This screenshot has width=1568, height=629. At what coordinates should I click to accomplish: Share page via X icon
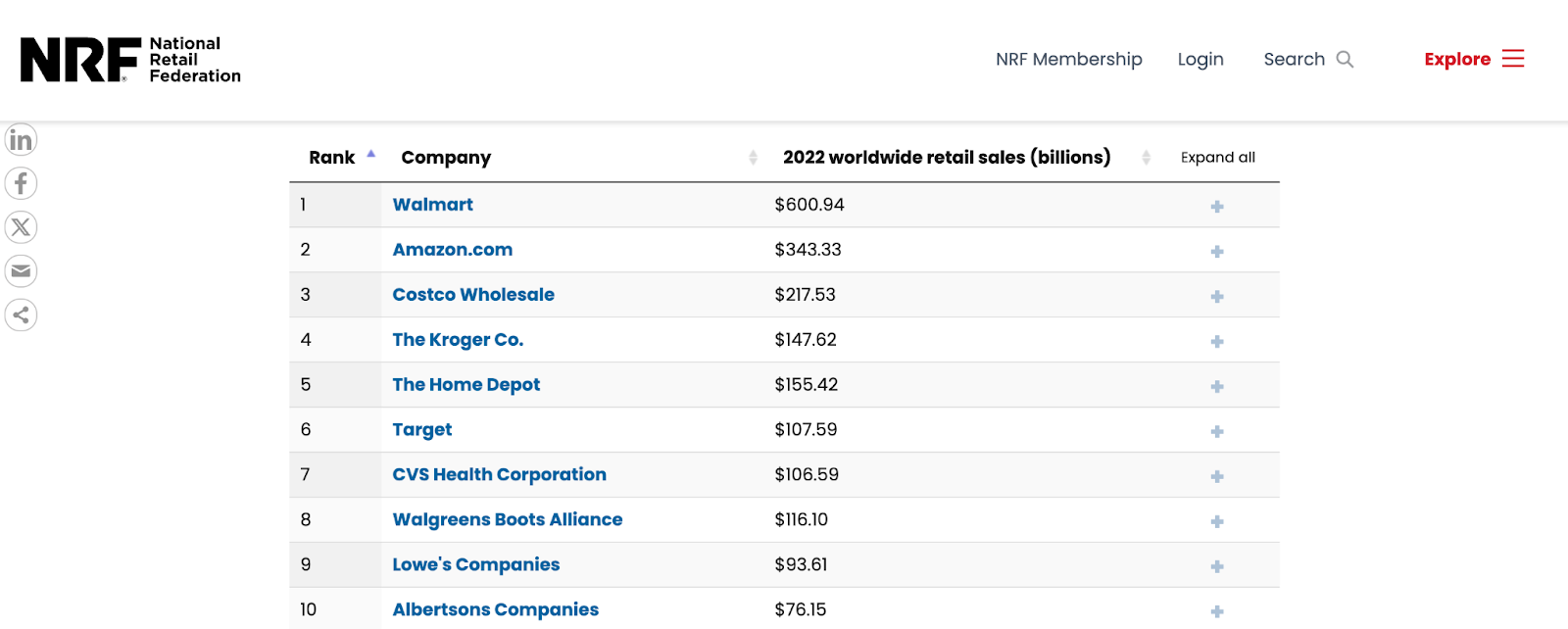click(x=21, y=227)
